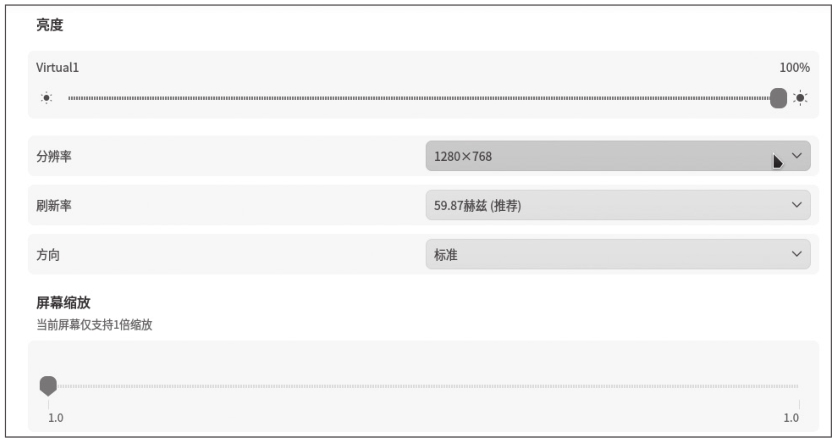Click the chevron arrow on the 分辨率 combo box
837x444 pixels.
797,156
